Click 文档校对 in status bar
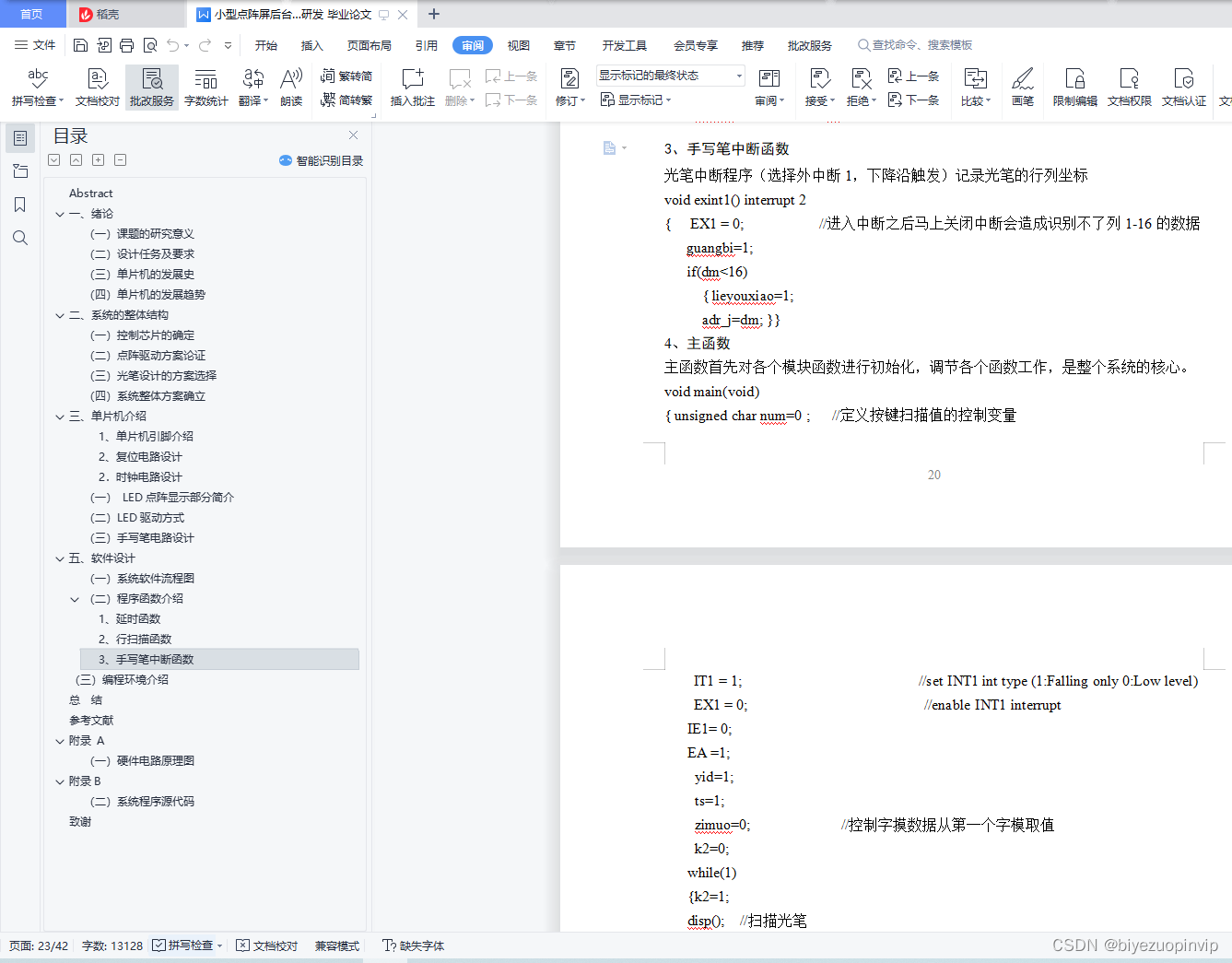Viewport: 1232px width, 963px height. (267, 945)
